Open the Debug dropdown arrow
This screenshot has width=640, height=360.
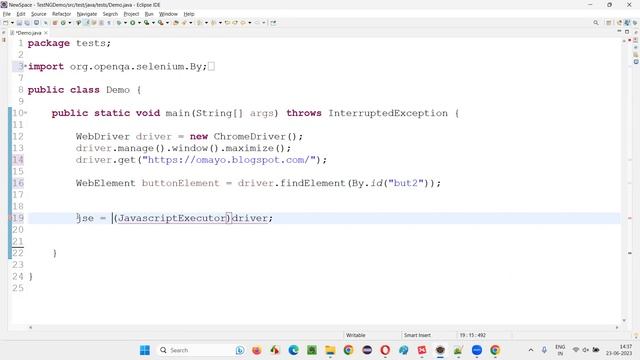[125, 23]
